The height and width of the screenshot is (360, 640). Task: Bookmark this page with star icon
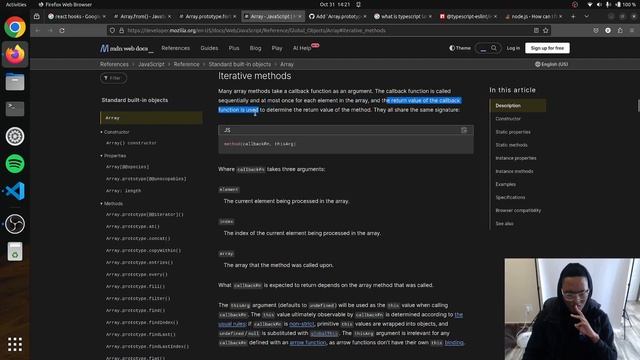(x=546, y=30)
